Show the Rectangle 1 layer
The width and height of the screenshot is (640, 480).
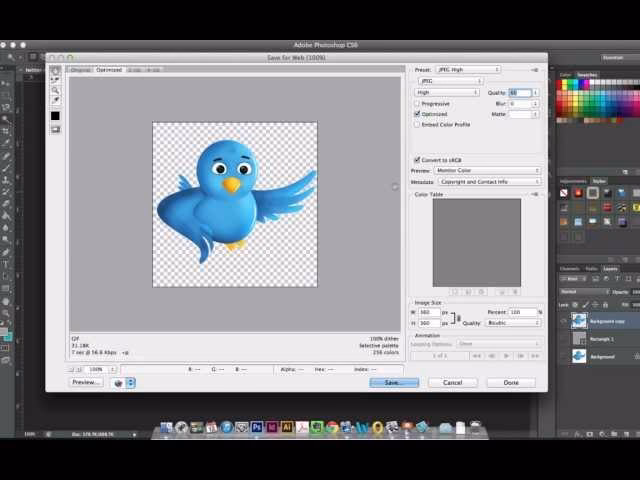tap(564, 339)
